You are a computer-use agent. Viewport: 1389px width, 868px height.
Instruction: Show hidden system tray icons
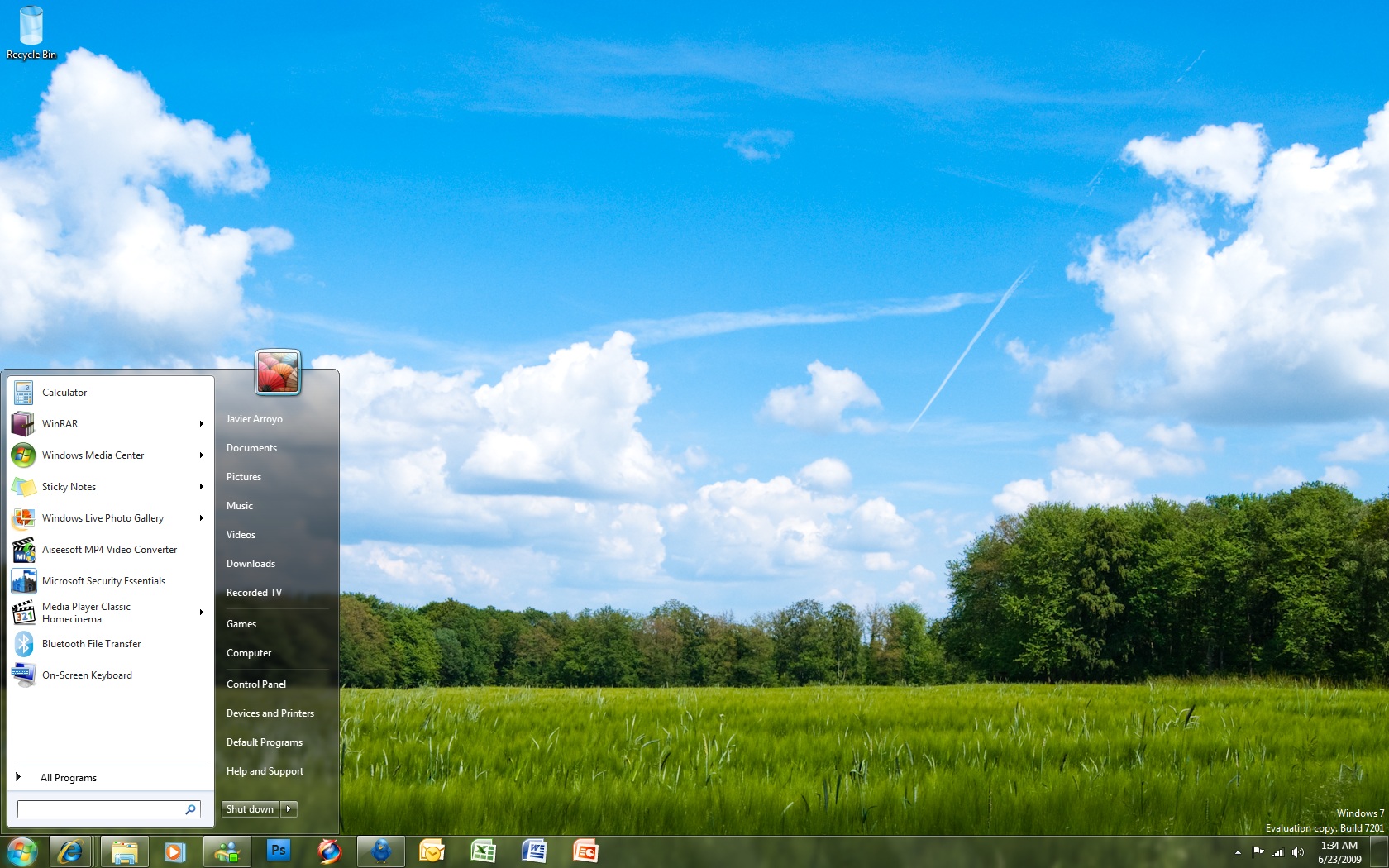pos(1238,852)
